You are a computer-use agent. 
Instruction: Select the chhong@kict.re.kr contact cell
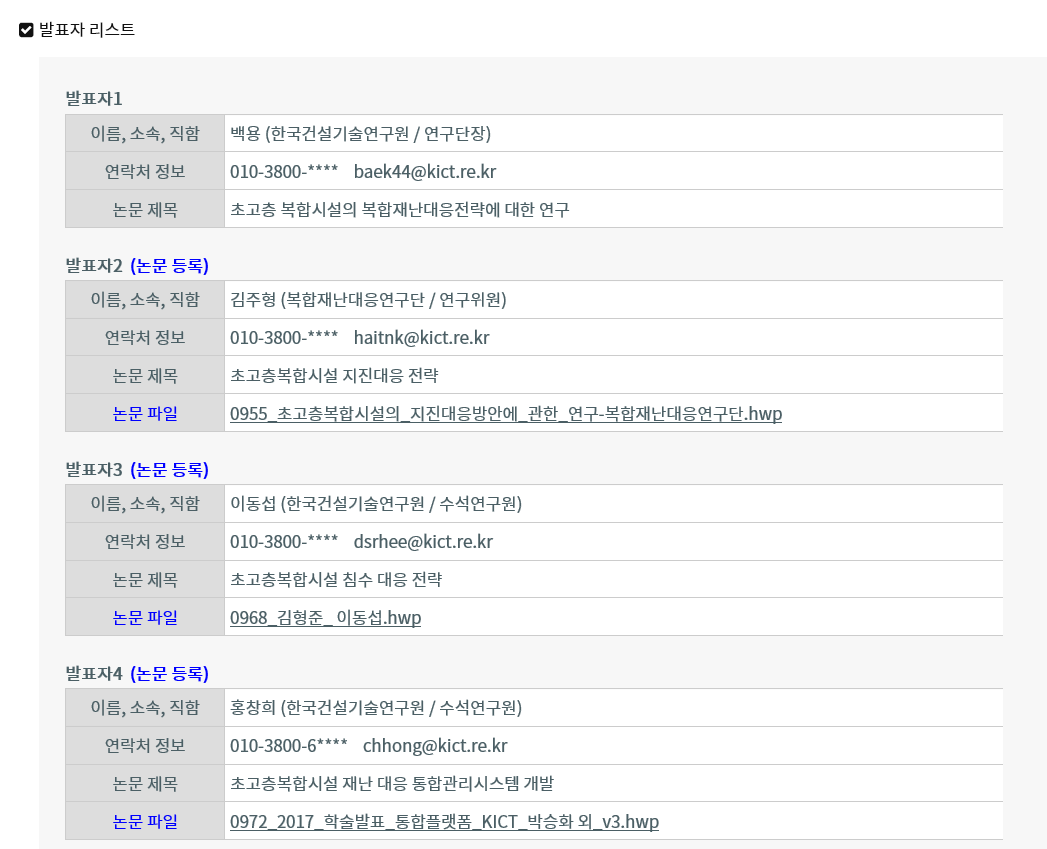pos(614,745)
